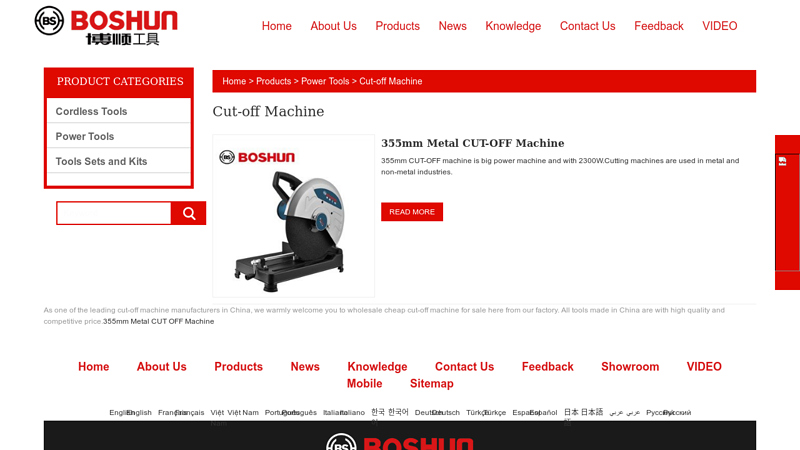
Task: Open About Us in top navigation
Action: coord(333,26)
